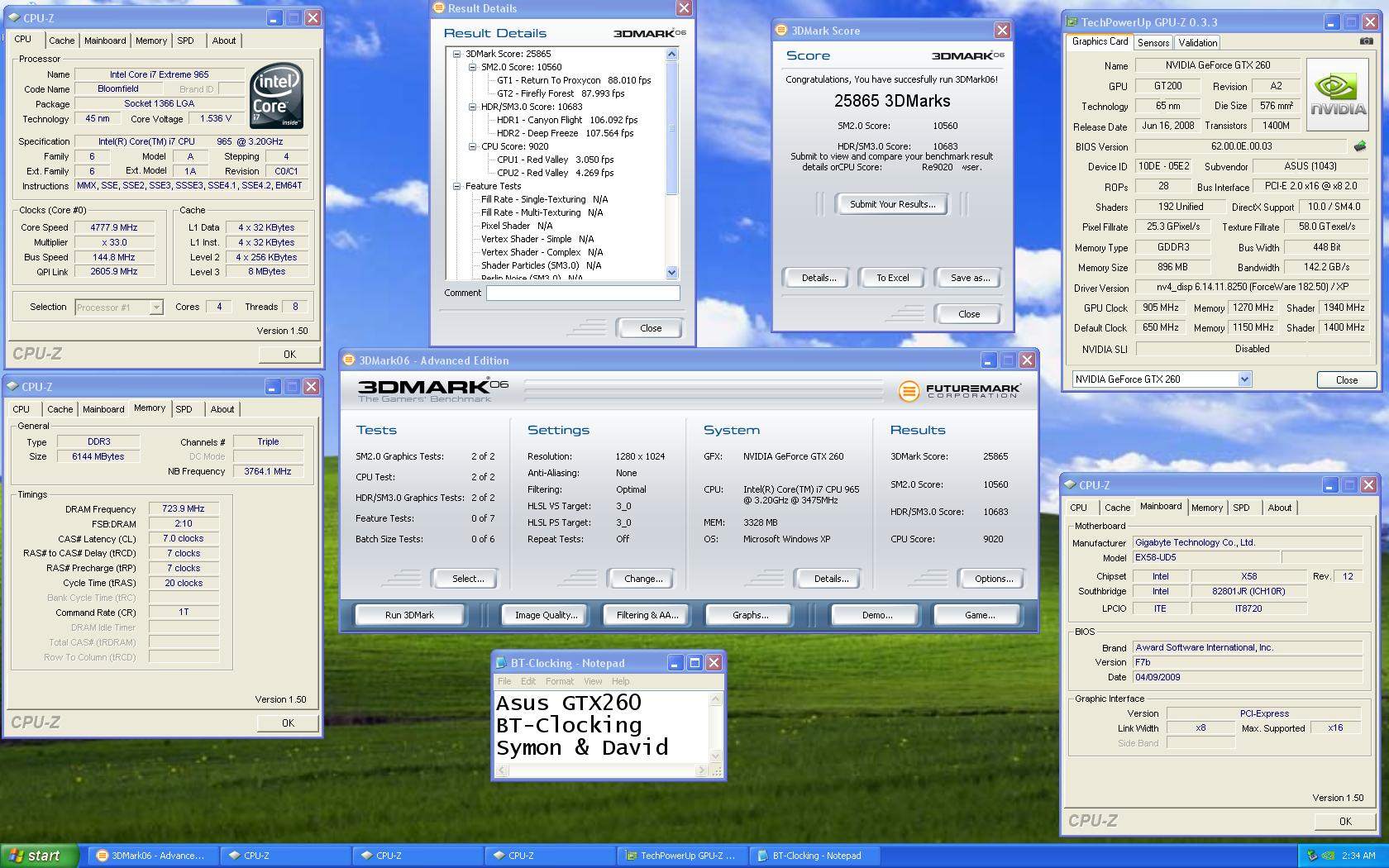Click the Game button in 3DMark06

tap(979, 615)
